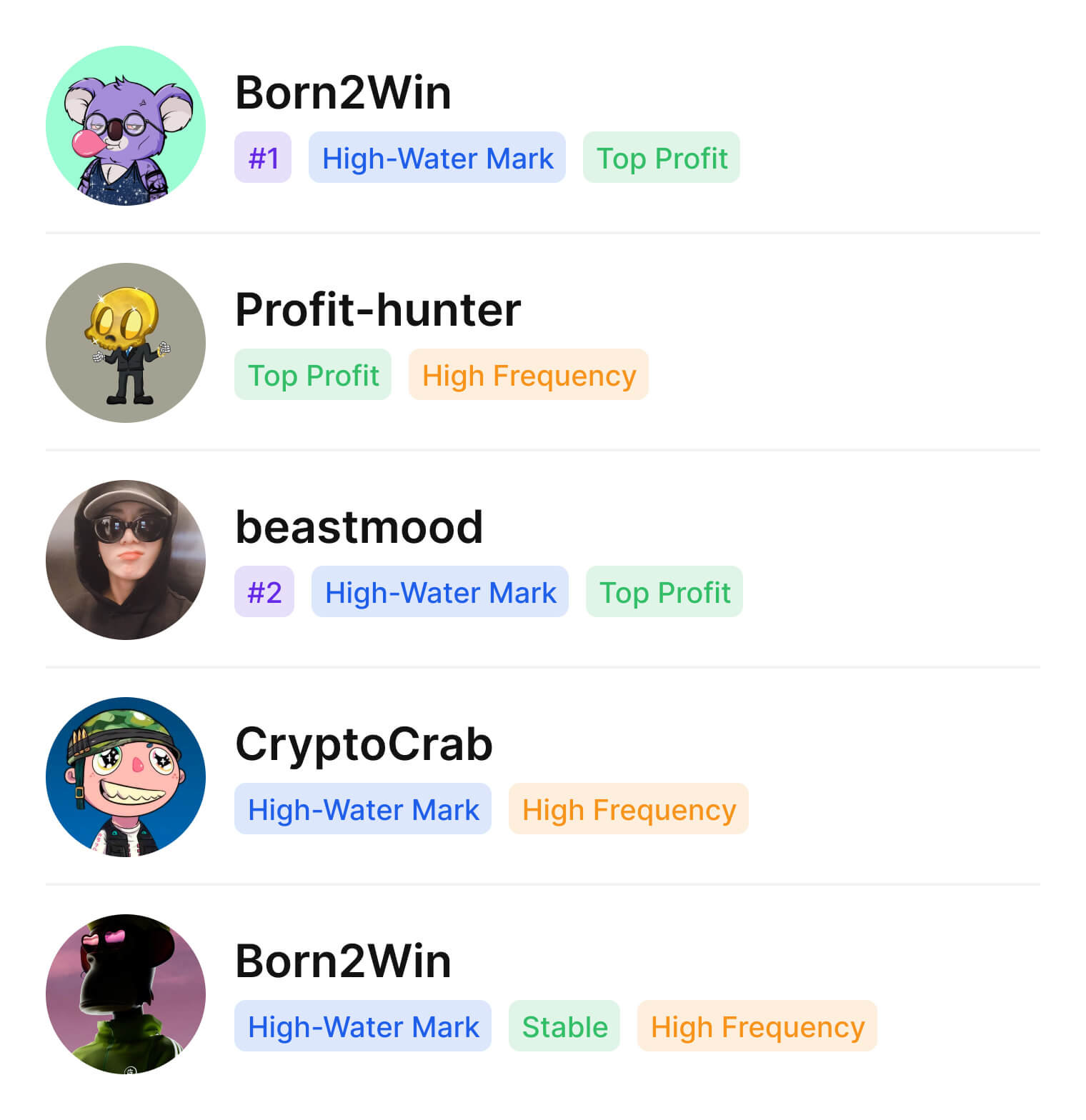The width and height of the screenshot is (1086, 1120).
Task: Click the High Frequency badge on Profit-hunter
Action: click(528, 374)
